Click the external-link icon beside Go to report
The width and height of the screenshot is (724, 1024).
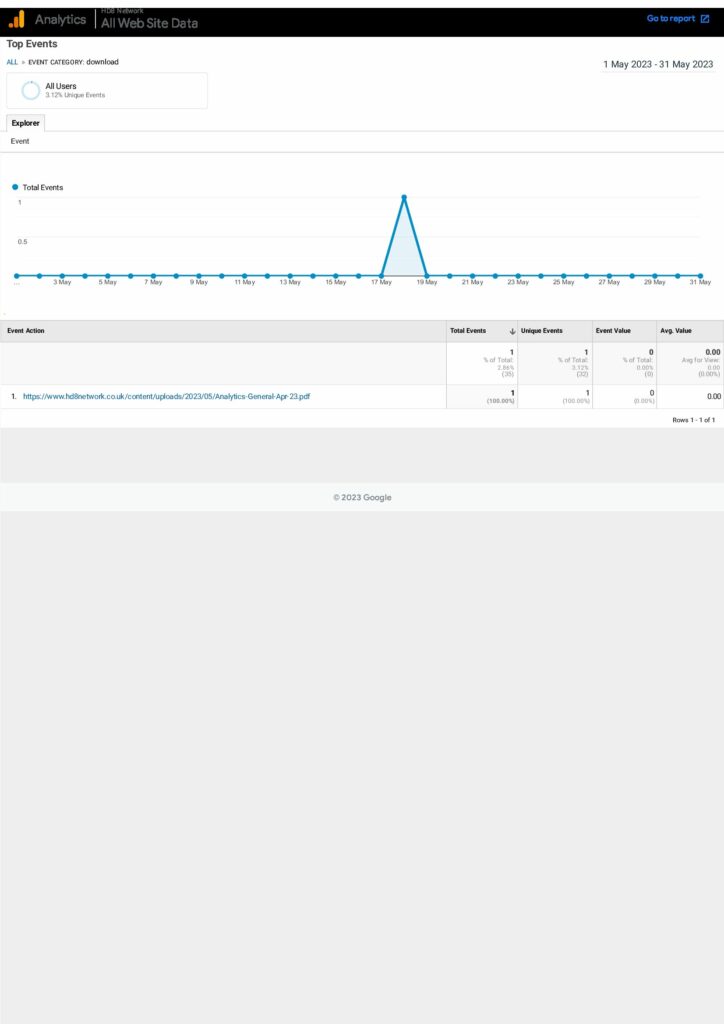[x=705, y=19]
